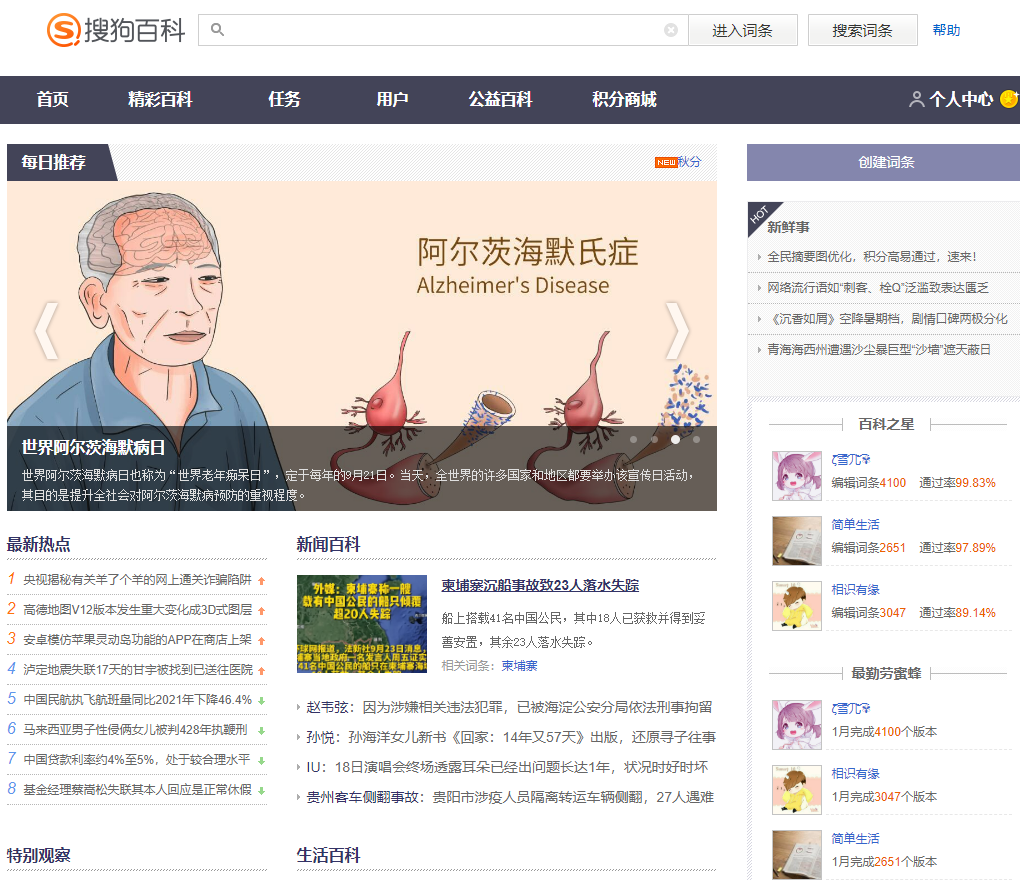
Task: Open the 积分商城 navigation item
Action: 624,100
